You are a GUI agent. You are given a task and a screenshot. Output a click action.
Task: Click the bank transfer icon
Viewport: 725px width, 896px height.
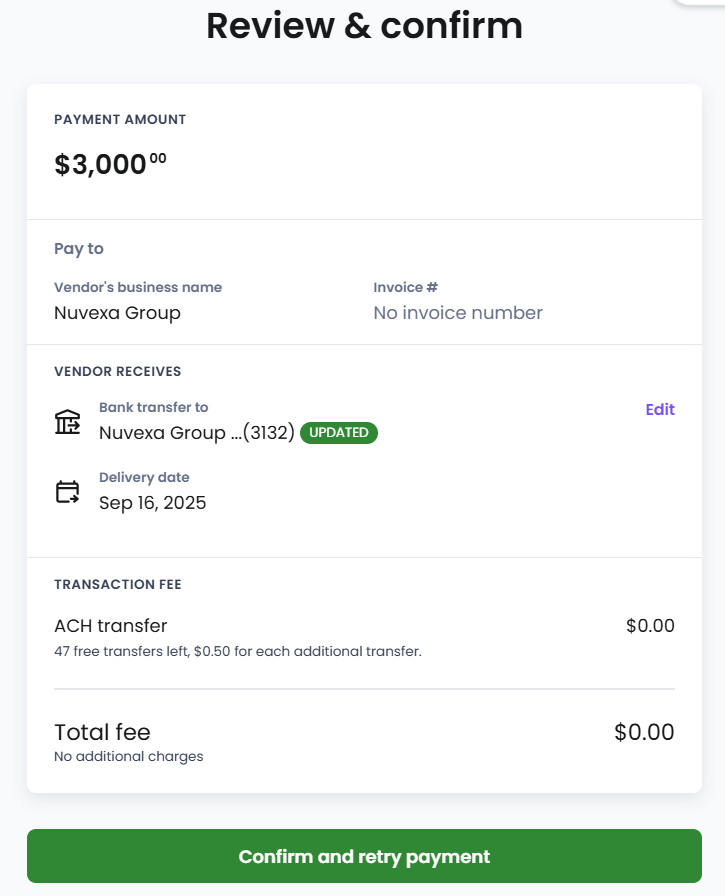(67, 422)
